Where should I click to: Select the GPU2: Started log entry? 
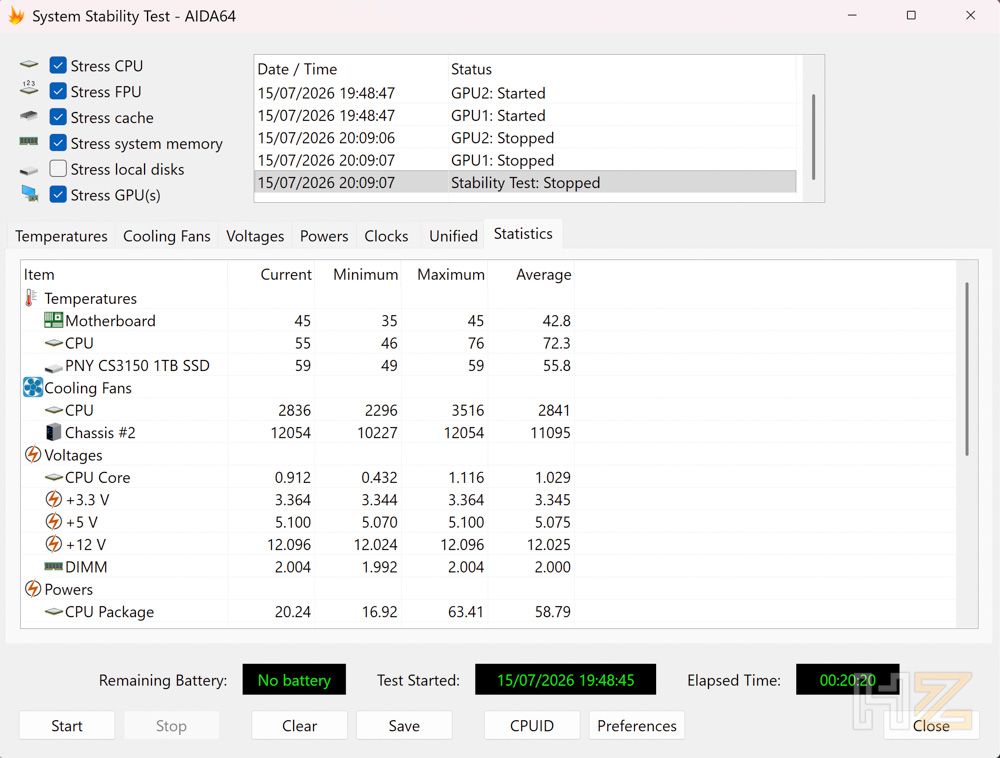point(526,93)
